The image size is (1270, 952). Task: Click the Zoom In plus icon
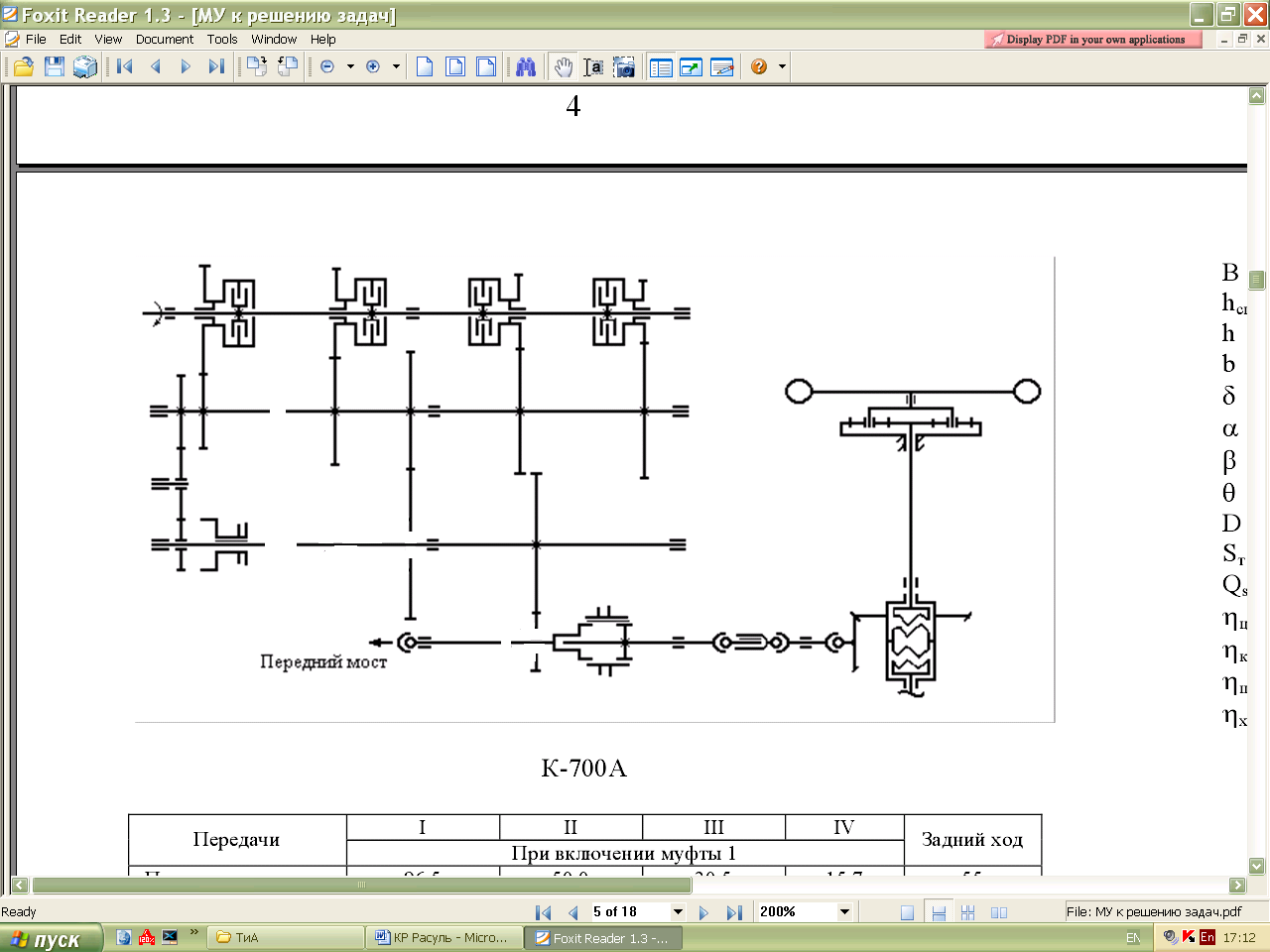click(x=373, y=66)
